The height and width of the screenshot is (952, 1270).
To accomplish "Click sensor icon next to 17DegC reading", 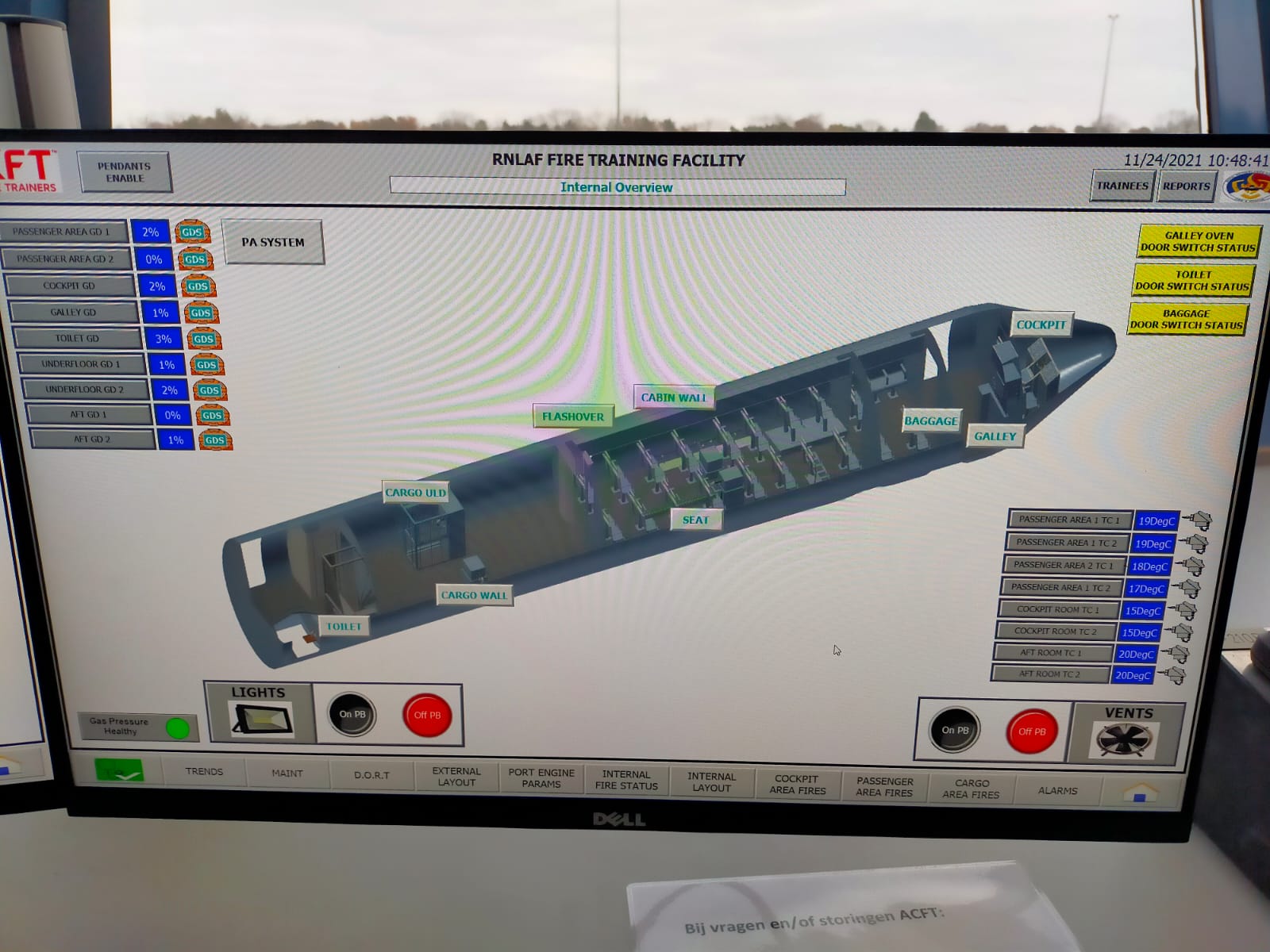I will (1186, 588).
